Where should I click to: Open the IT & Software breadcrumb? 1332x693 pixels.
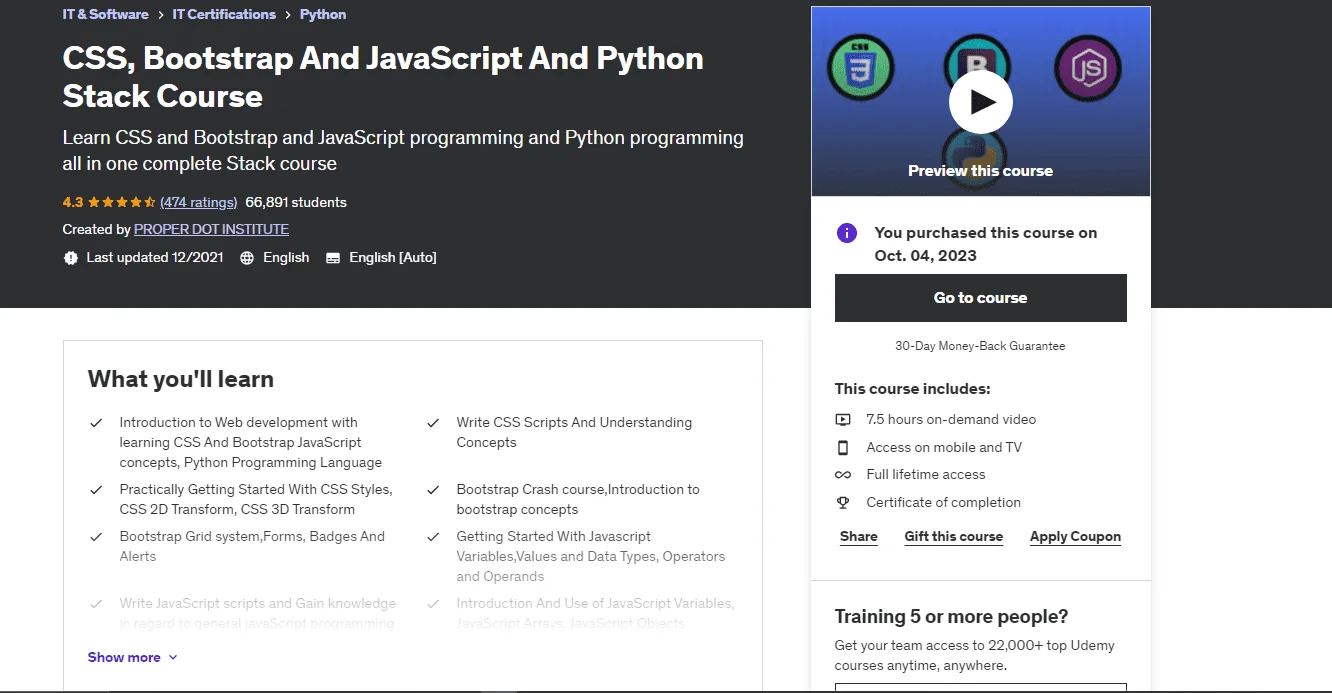point(105,14)
